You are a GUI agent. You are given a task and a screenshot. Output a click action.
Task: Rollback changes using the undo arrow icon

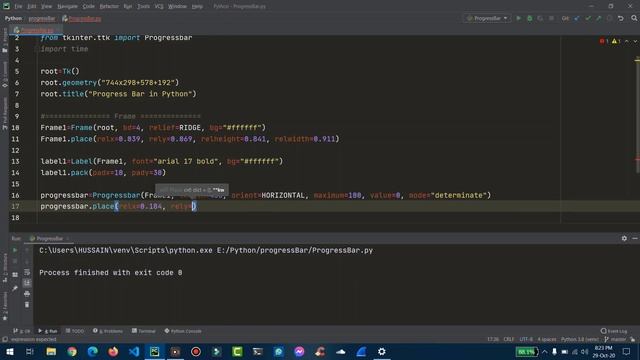coord(621,18)
